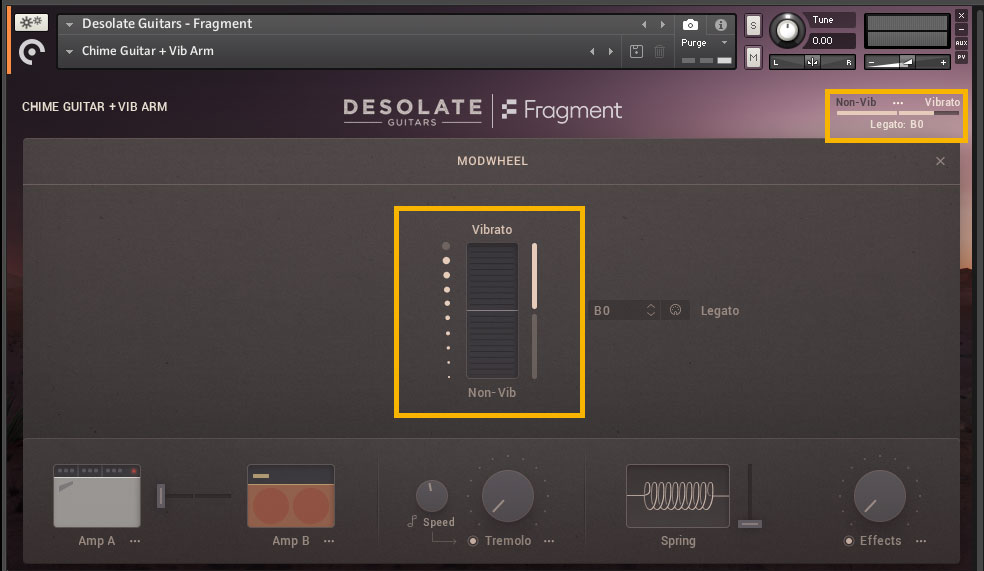The image size is (984, 571).
Task: Toggle the Tremolo on/off radio button
Action: pos(473,541)
